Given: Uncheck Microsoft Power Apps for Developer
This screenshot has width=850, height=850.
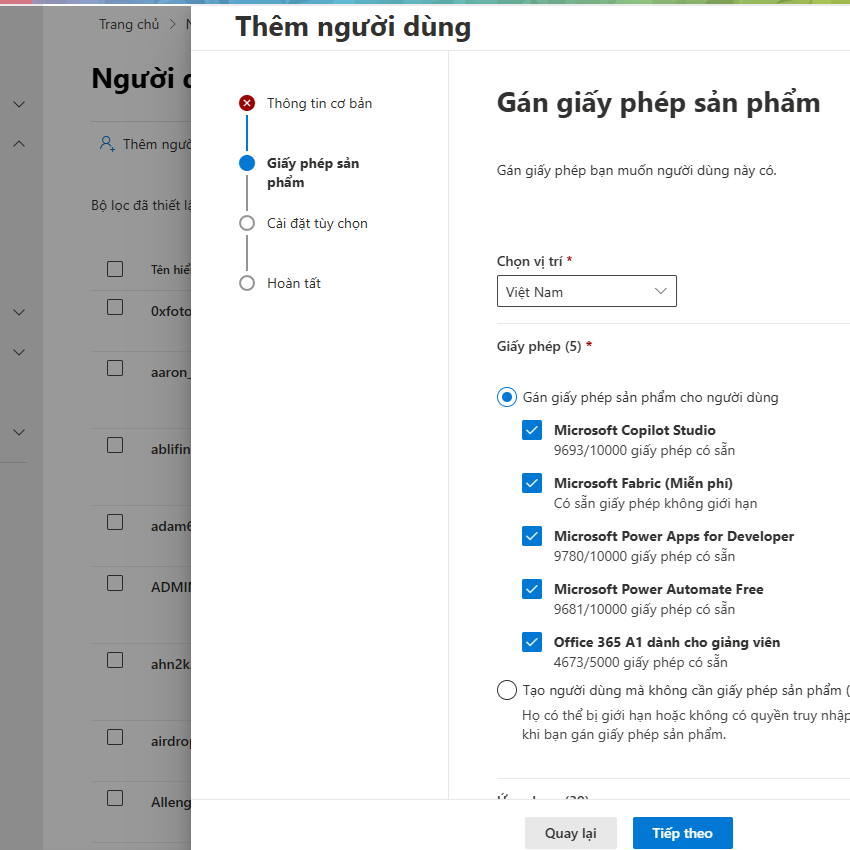Looking at the screenshot, I should coord(532,536).
